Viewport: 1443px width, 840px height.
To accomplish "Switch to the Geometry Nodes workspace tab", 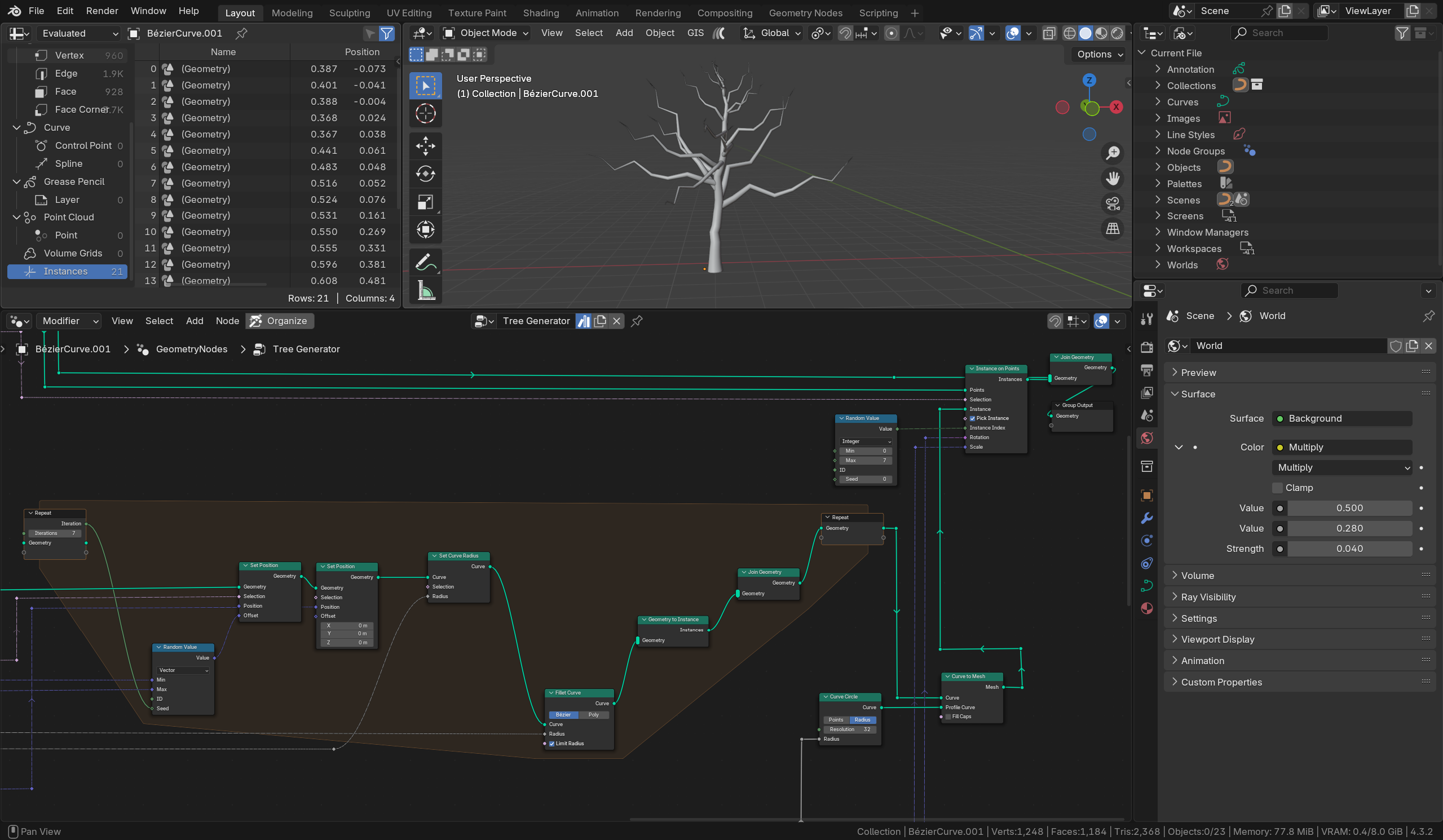I will (805, 12).
